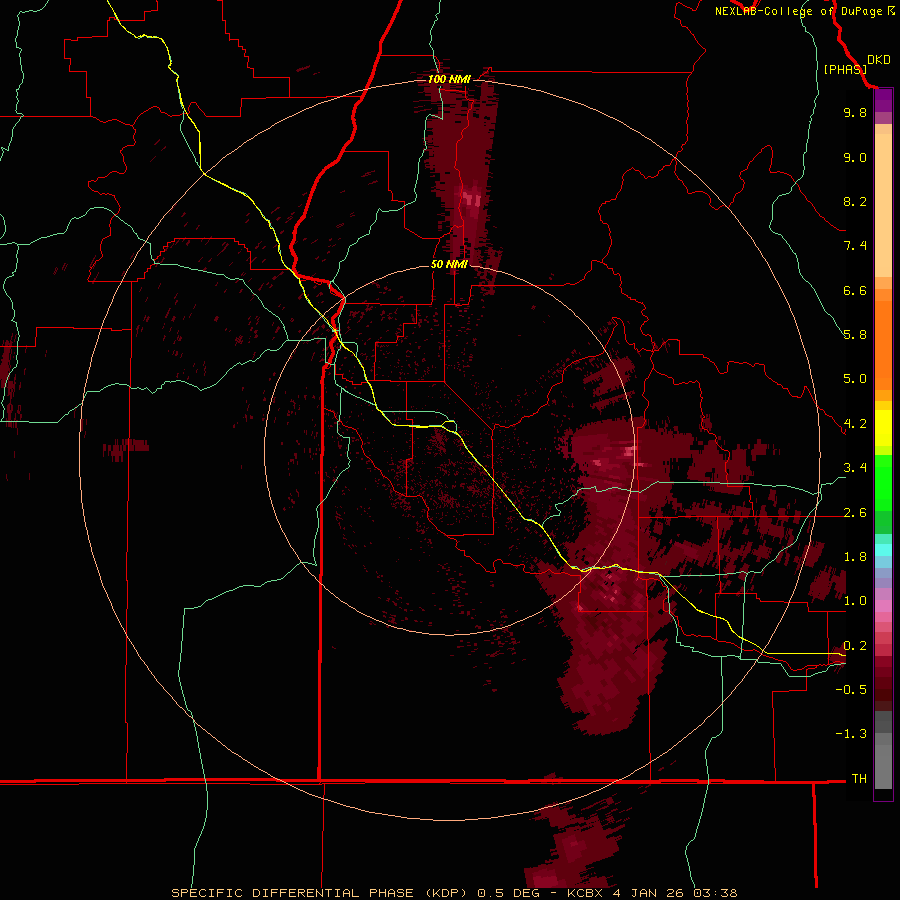The height and width of the screenshot is (900, 900).
Task: Click the 7.4 legend value
Action: coord(855,246)
